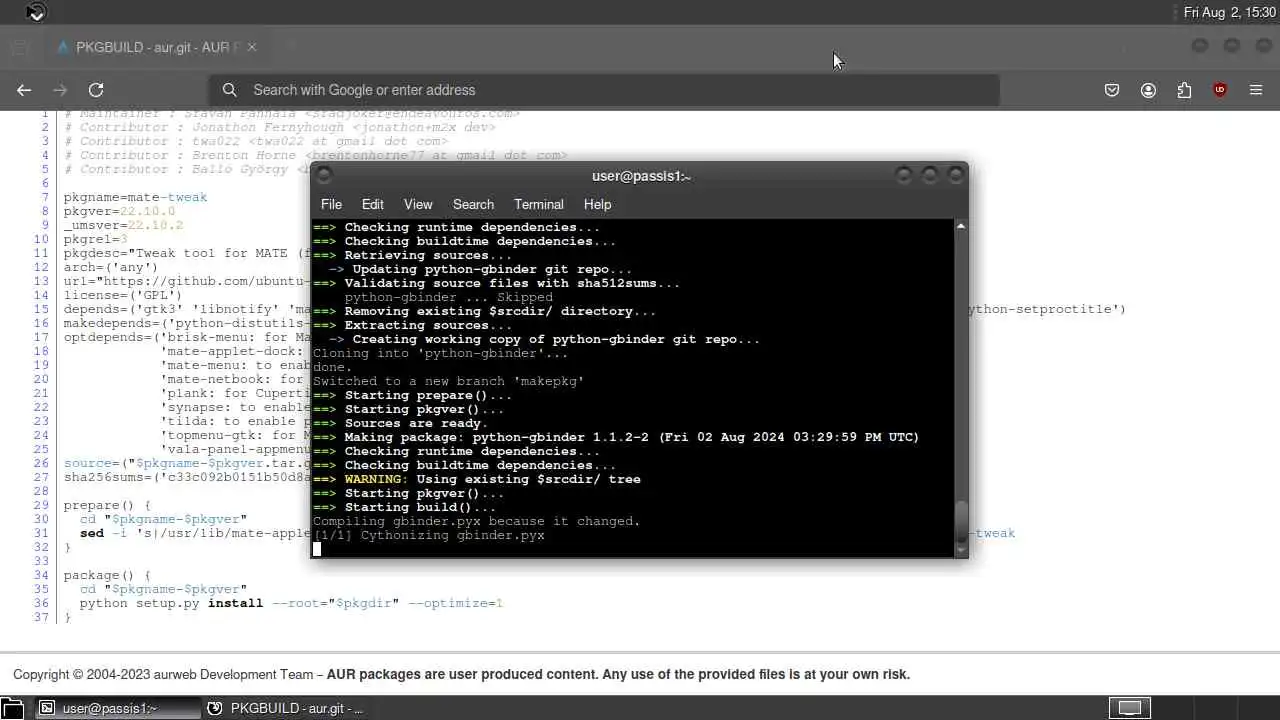Click the magnifier icon in the address bar
The height and width of the screenshot is (720, 1280).
(x=230, y=90)
